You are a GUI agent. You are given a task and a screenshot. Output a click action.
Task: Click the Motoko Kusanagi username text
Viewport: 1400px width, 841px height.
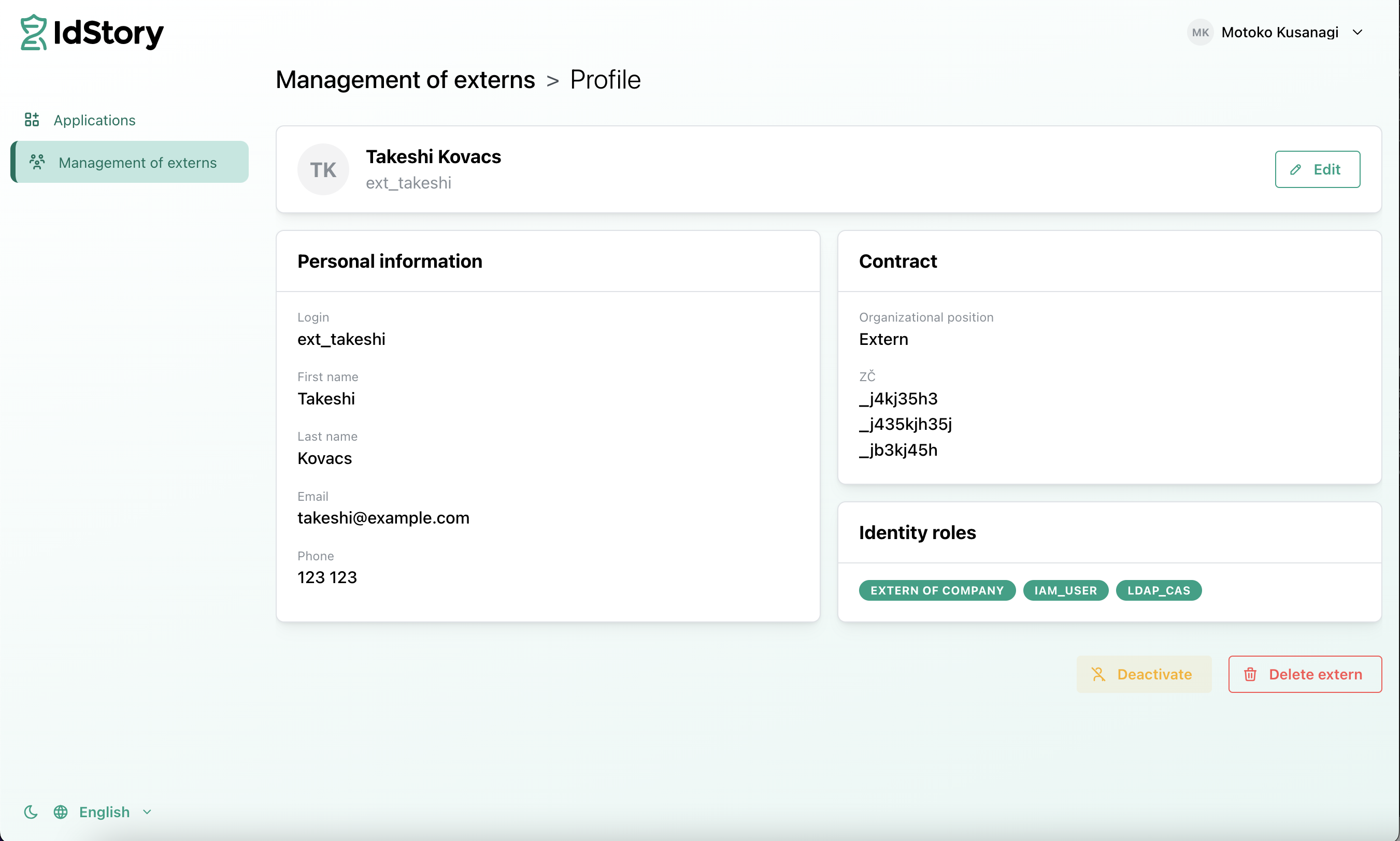1280,32
